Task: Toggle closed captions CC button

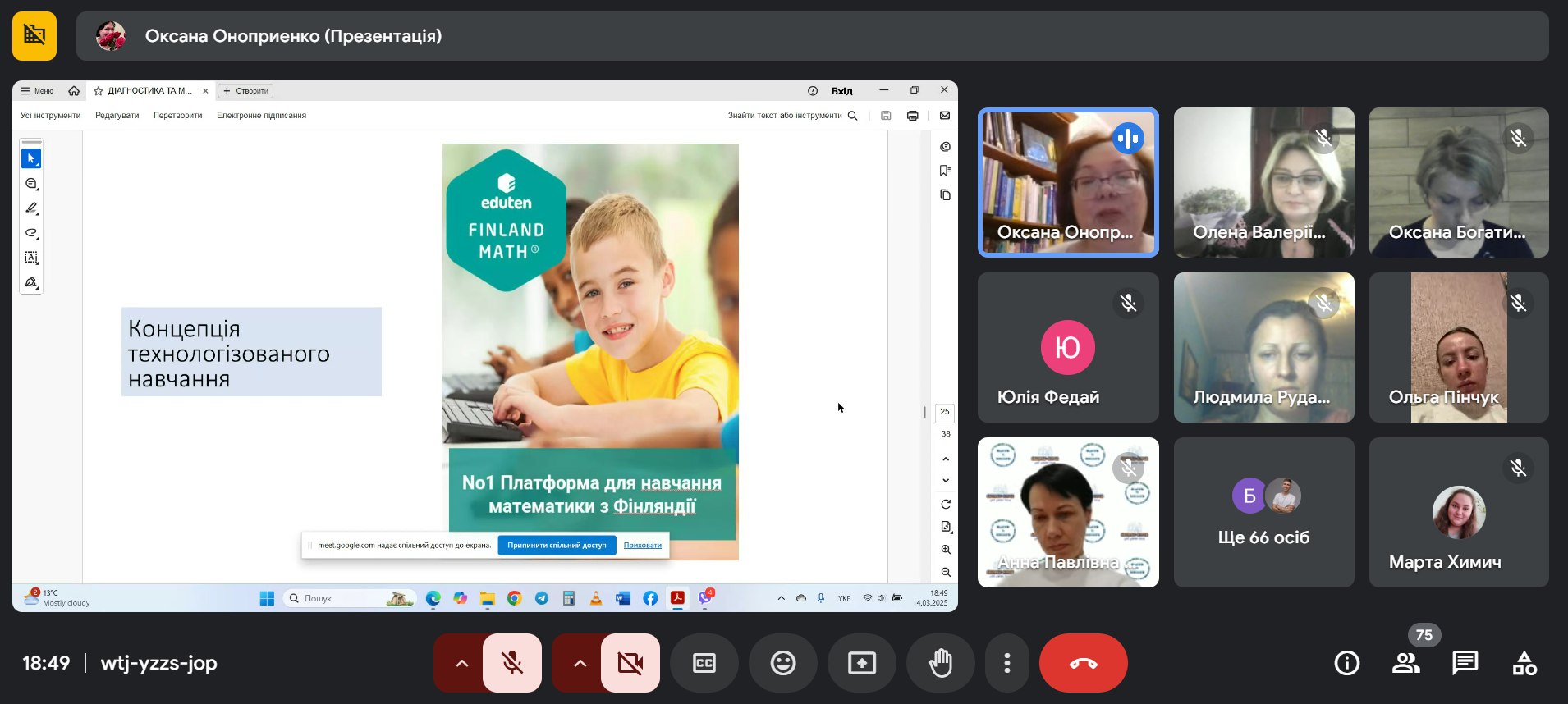Action: [x=704, y=663]
